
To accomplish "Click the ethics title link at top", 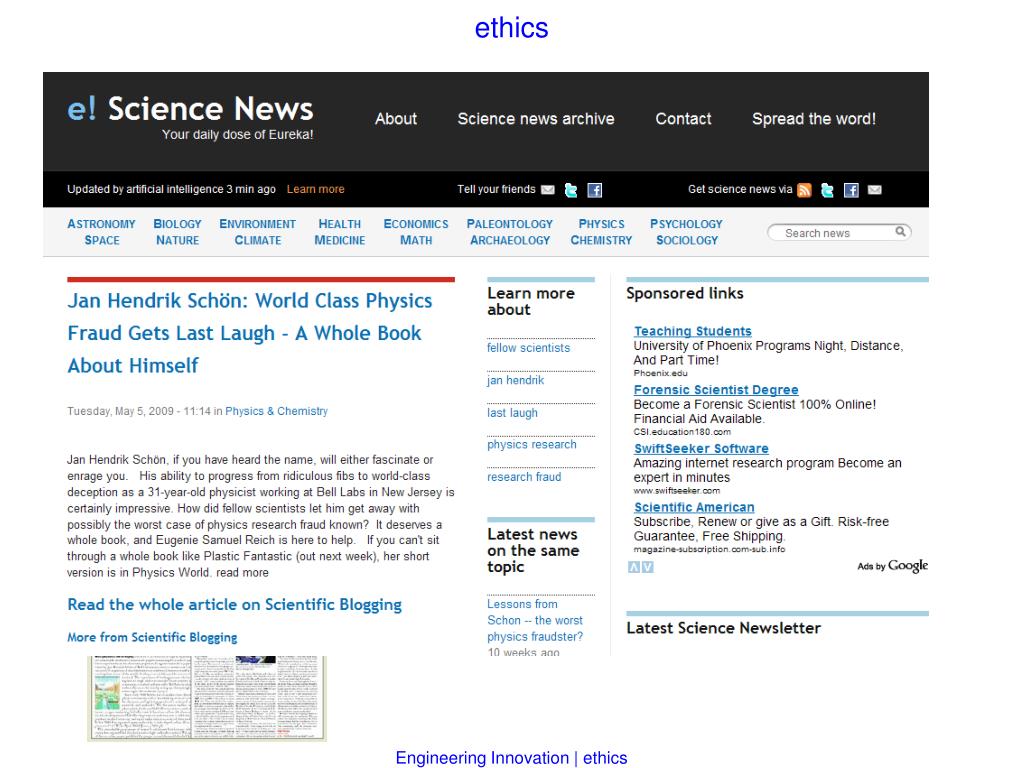I will pos(511,28).
